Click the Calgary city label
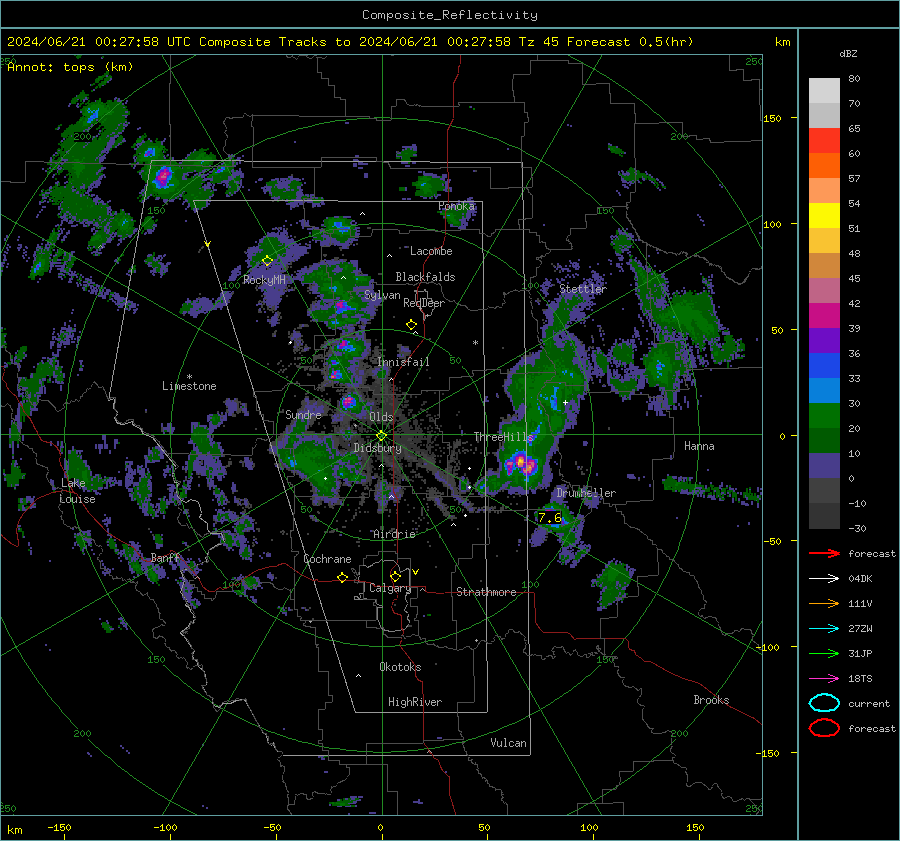Image resolution: width=900 pixels, height=841 pixels. pyautogui.click(x=390, y=588)
